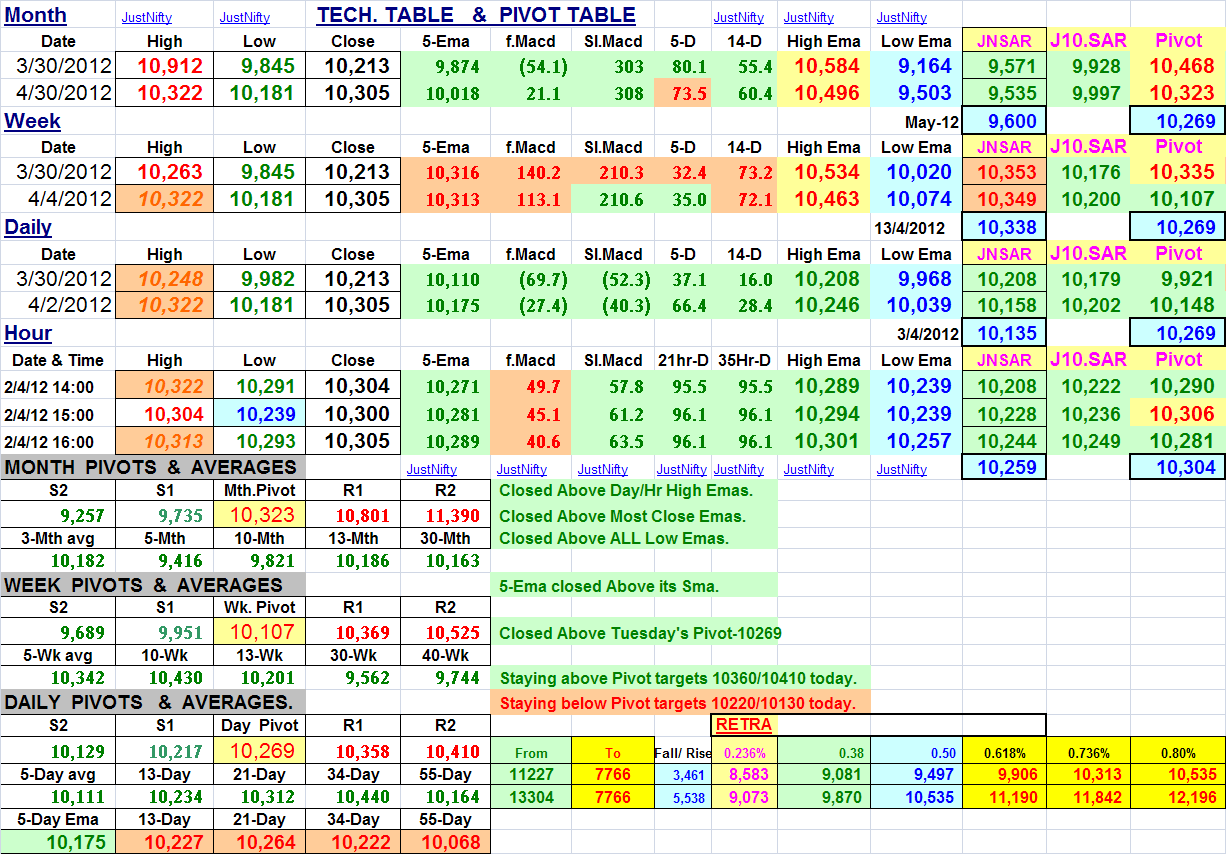Select the 4/4/2012 date cell

click(x=58, y=198)
